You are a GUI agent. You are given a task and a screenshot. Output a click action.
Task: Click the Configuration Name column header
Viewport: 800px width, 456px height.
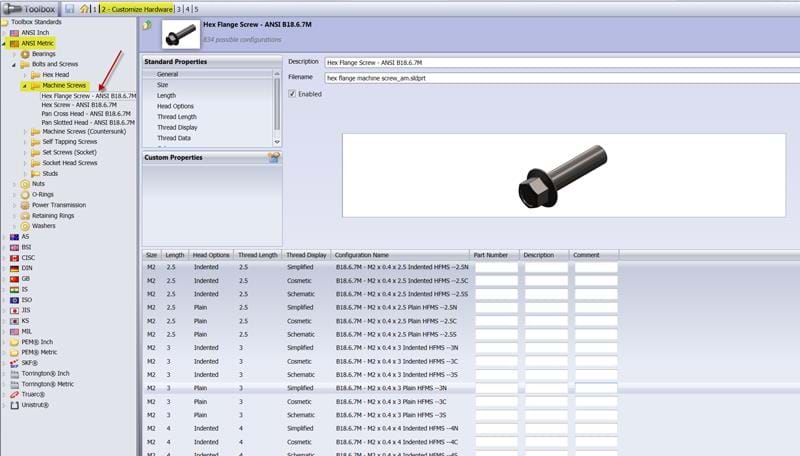[361, 255]
